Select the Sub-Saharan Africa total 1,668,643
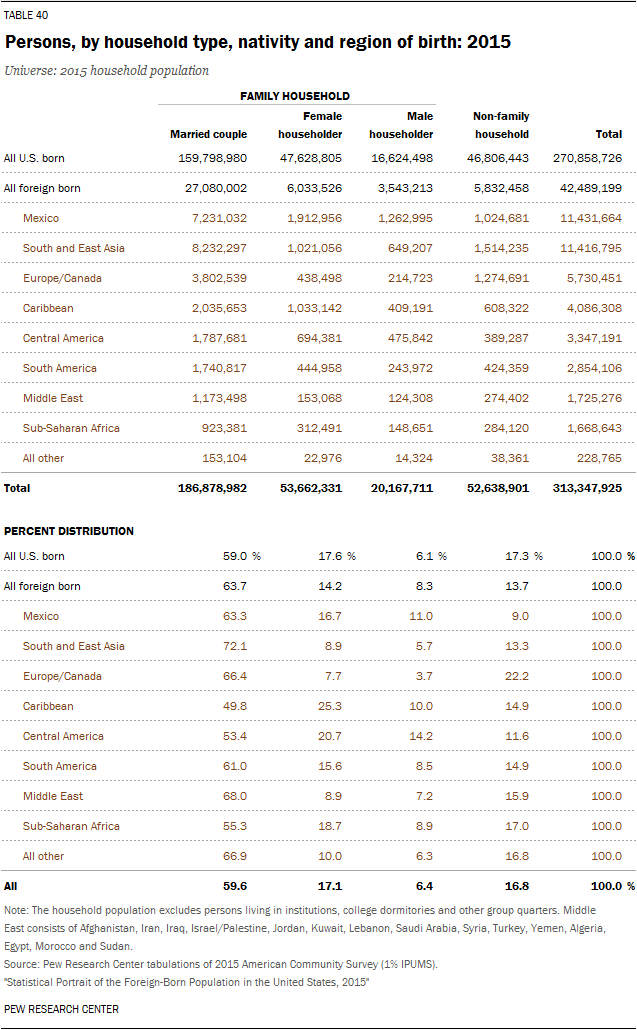Image resolution: width=637 pixels, height=1030 pixels. click(592, 428)
